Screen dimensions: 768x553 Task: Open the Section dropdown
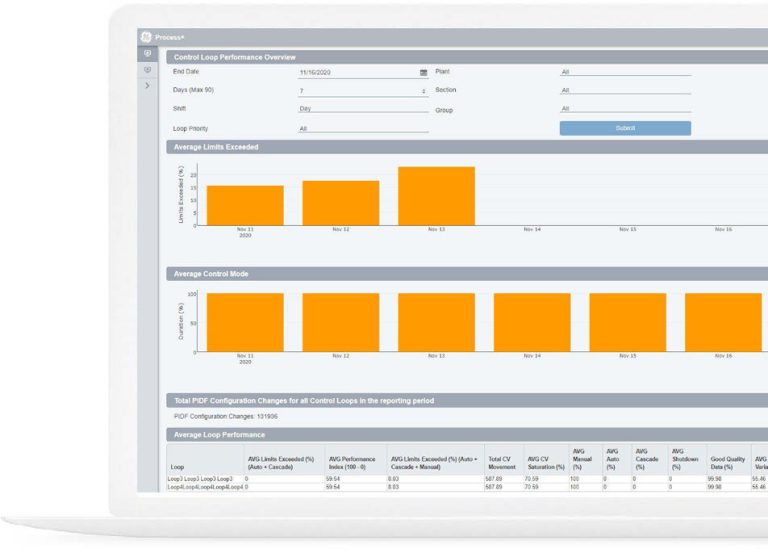625,90
